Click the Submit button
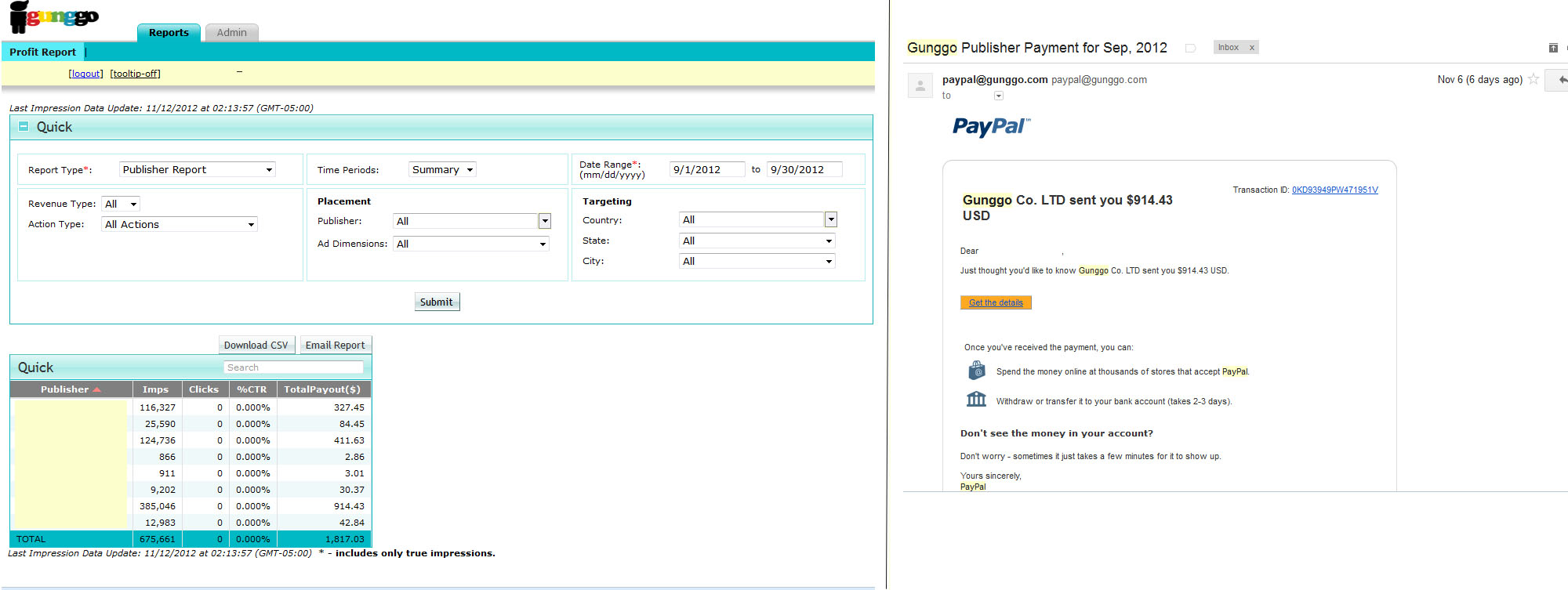The height and width of the screenshot is (590, 1568). pyautogui.click(x=437, y=302)
